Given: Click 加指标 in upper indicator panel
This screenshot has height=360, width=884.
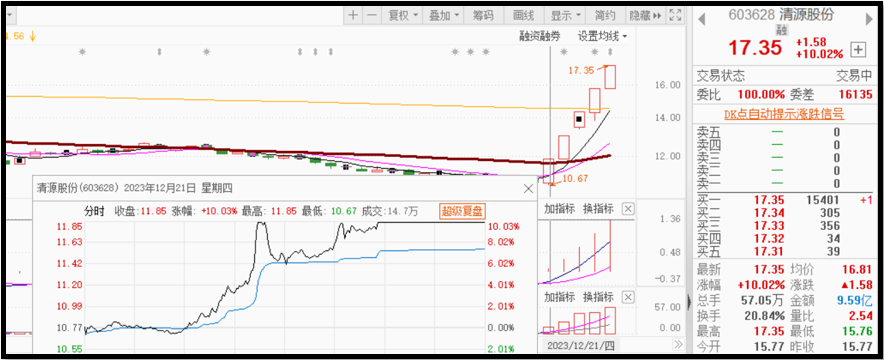Looking at the screenshot, I should (x=559, y=208).
